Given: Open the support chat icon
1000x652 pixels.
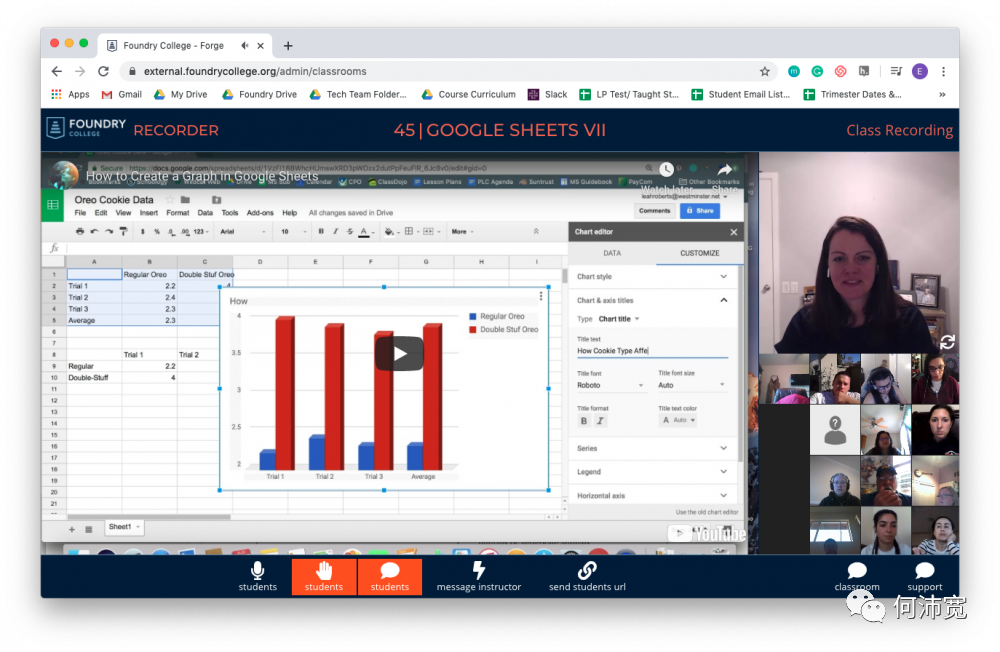Looking at the screenshot, I should [924, 570].
